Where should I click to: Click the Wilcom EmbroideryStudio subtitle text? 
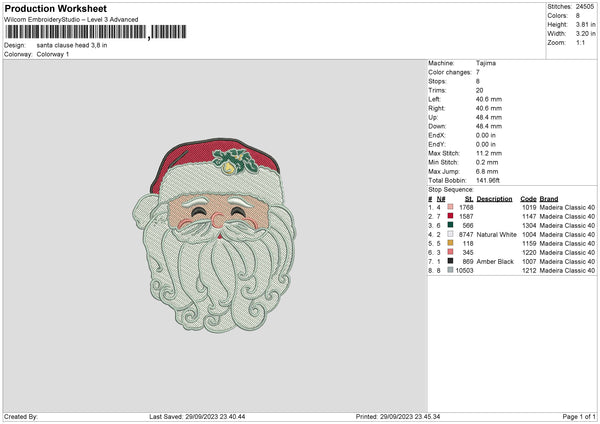(x=71, y=20)
